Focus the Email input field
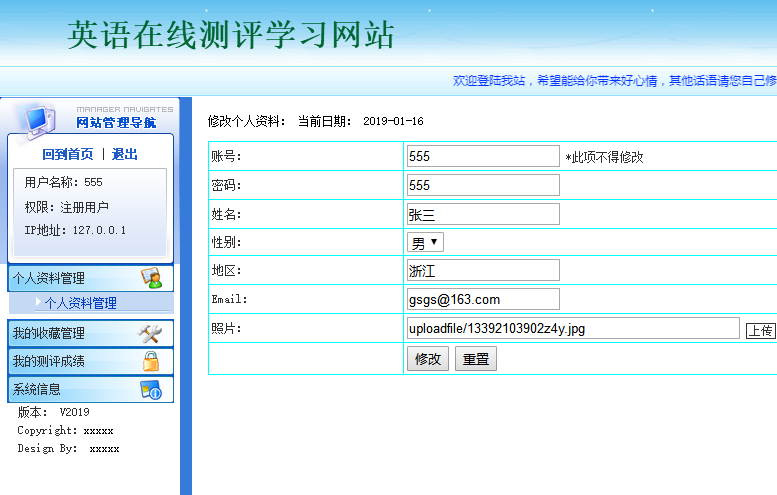The width and height of the screenshot is (777, 495). click(483, 299)
